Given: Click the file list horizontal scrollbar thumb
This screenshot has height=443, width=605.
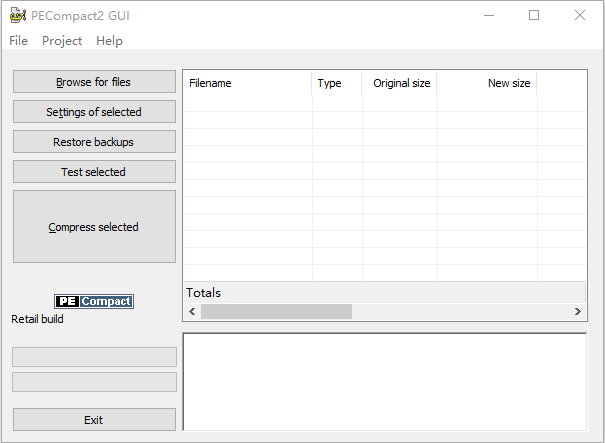Looking at the screenshot, I should coord(276,311).
